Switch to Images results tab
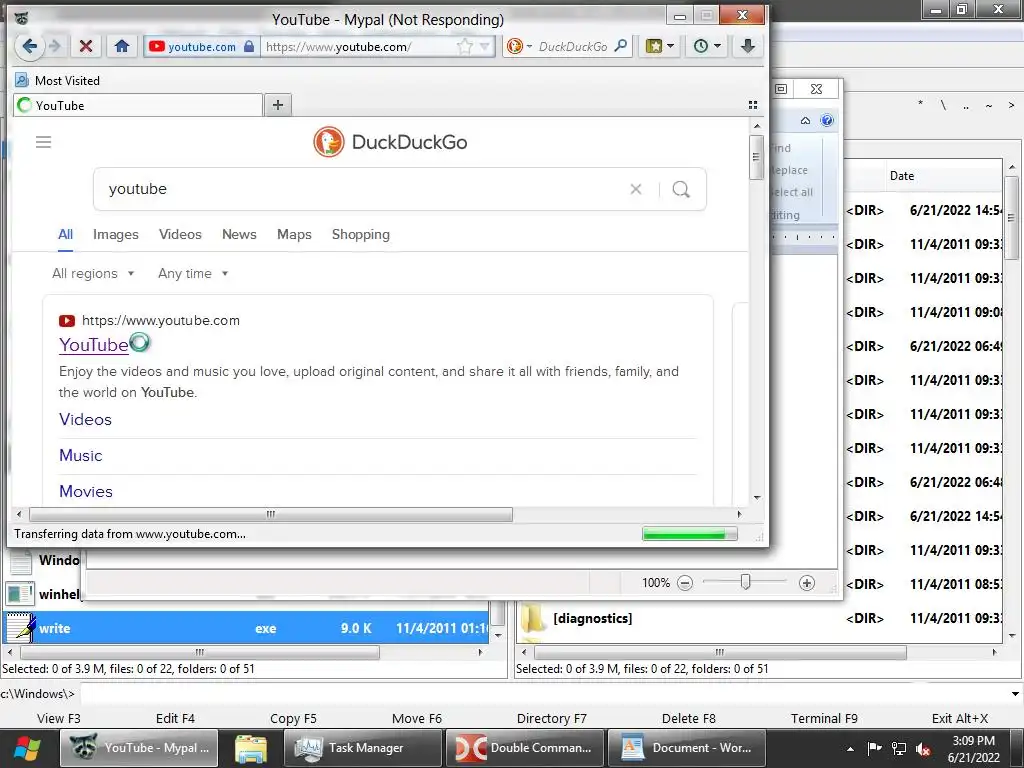 [116, 234]
